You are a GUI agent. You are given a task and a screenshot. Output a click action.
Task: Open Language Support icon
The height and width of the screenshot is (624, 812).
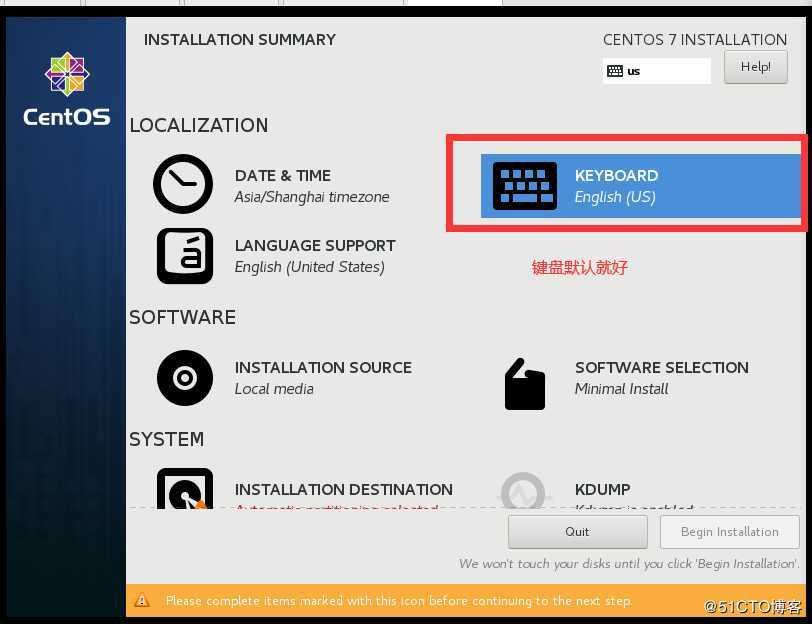click(x=185, y=256)
